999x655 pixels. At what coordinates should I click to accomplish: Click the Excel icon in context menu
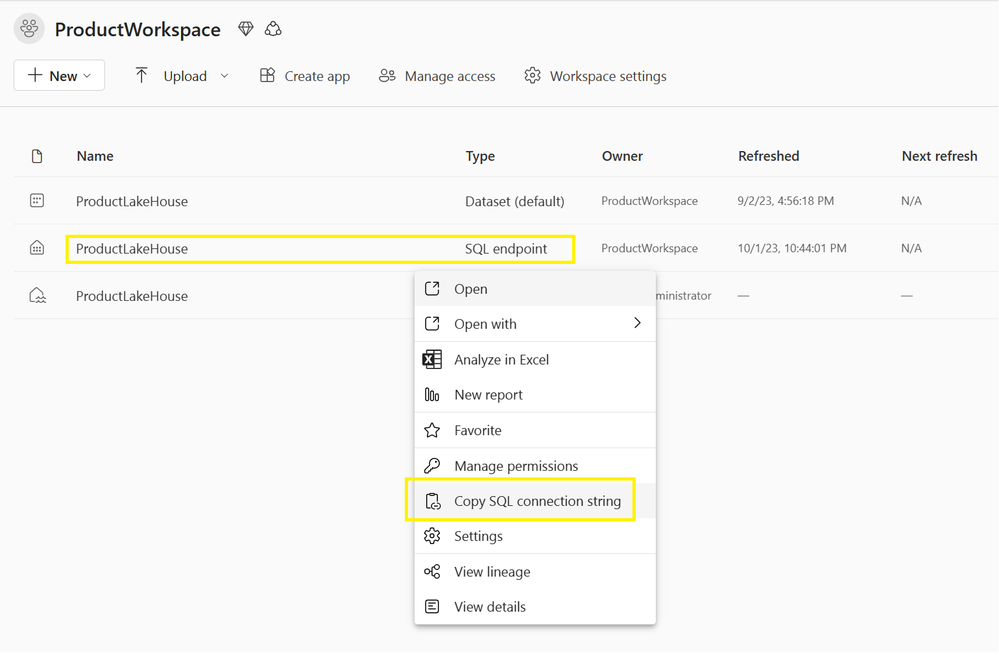432,360
